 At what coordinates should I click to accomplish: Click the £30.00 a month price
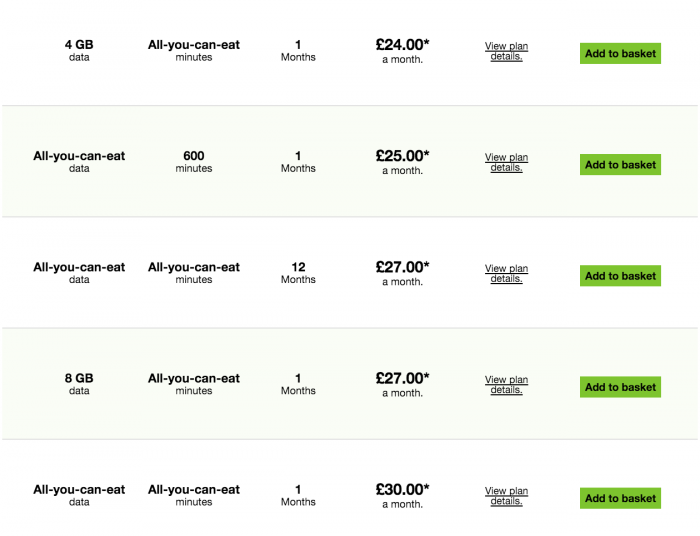pyautogui.click(x=402, y=495)
